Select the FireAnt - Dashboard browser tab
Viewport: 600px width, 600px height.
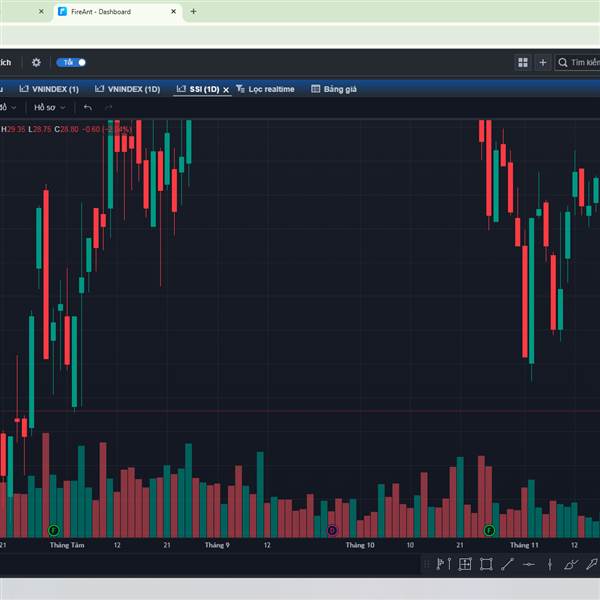click(x=117, y=11)
